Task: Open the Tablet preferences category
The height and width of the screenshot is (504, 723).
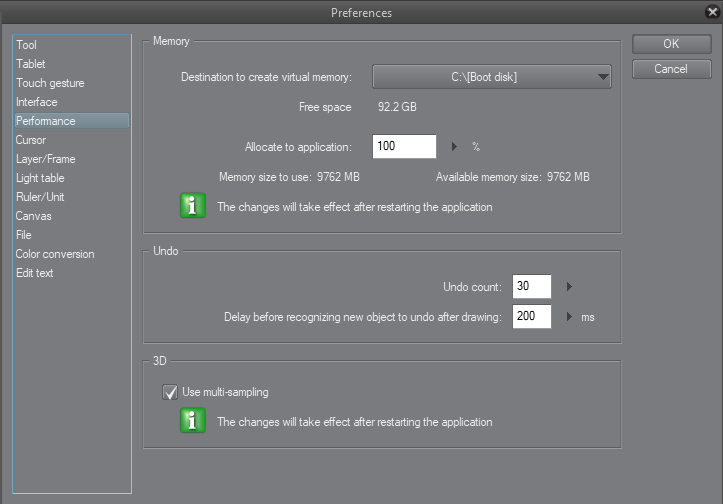Action: tap(31, 64)
